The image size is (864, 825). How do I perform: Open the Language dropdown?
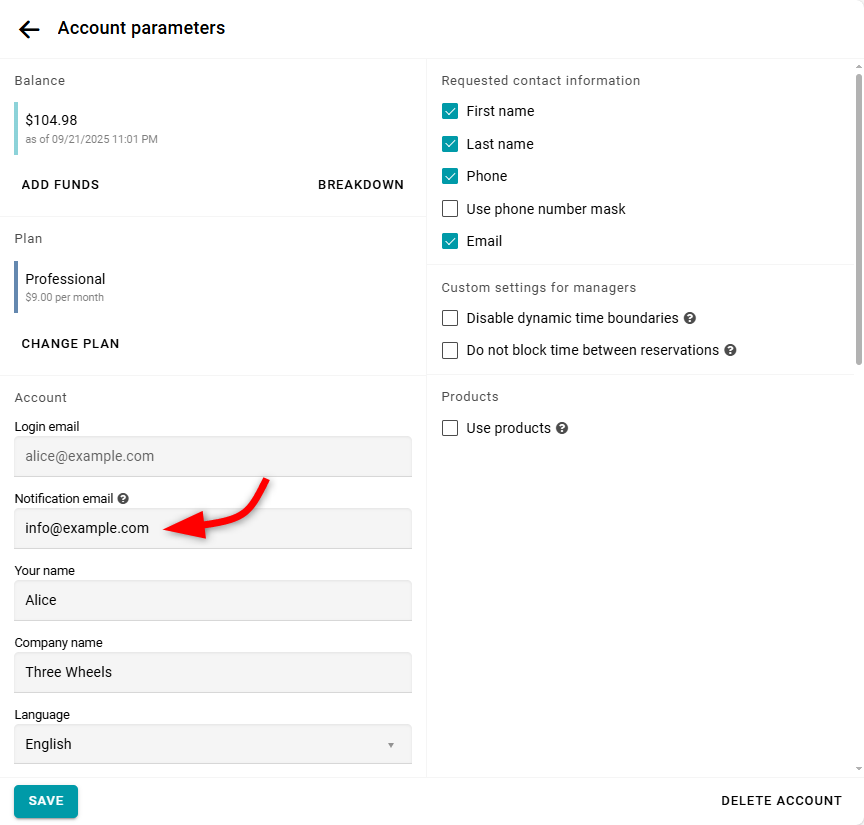tap(212, 744)
